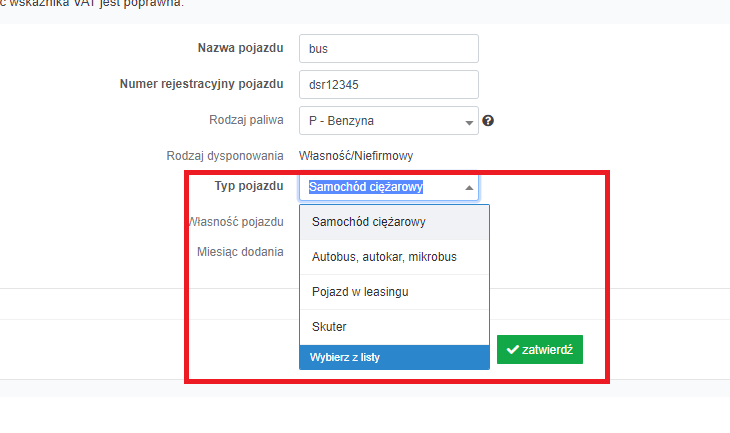Click the Nazwa pojazdu label
730x433 pixels.
pos(240,48)
